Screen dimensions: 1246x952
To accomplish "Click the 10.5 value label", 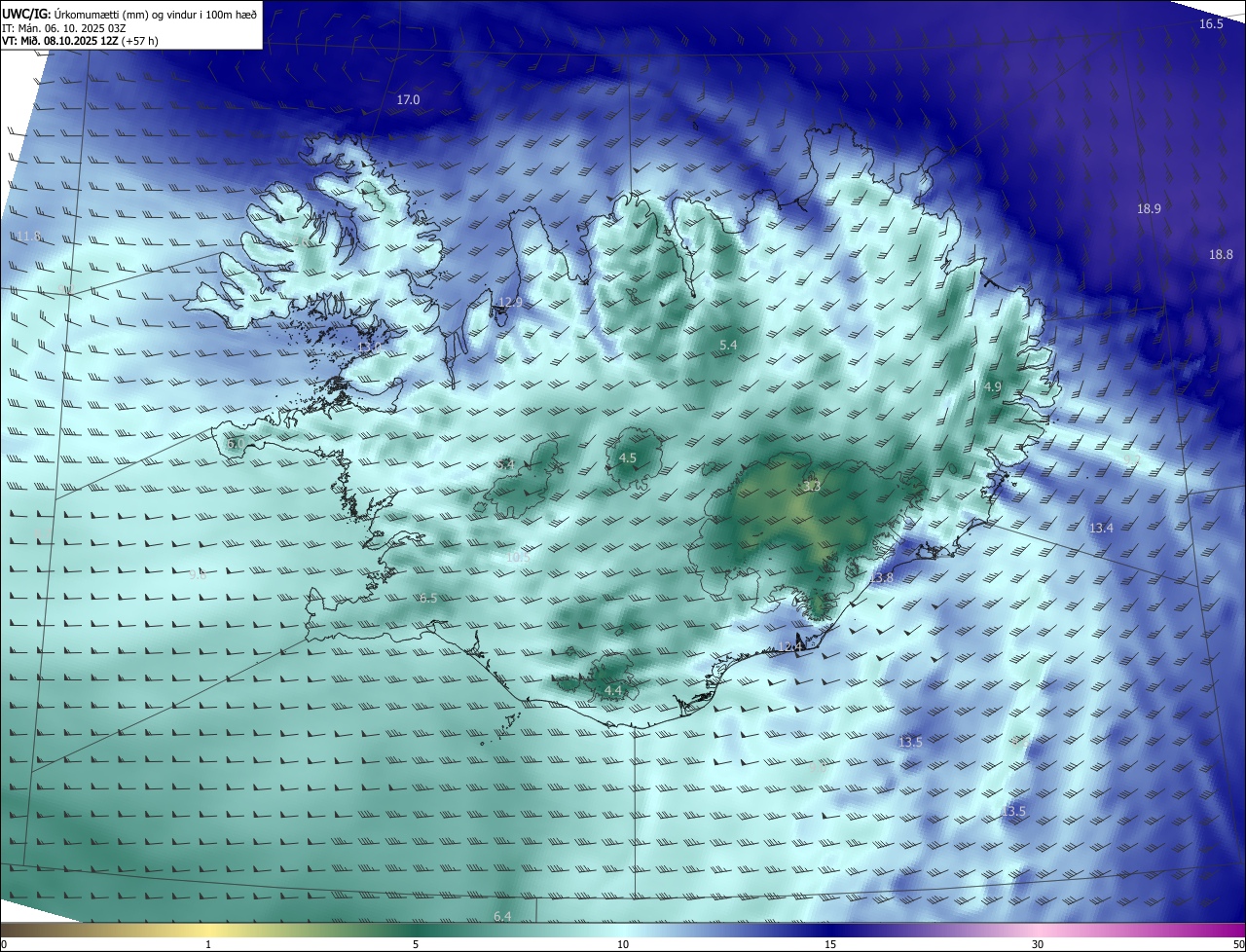I will click(x=518, y=558).
